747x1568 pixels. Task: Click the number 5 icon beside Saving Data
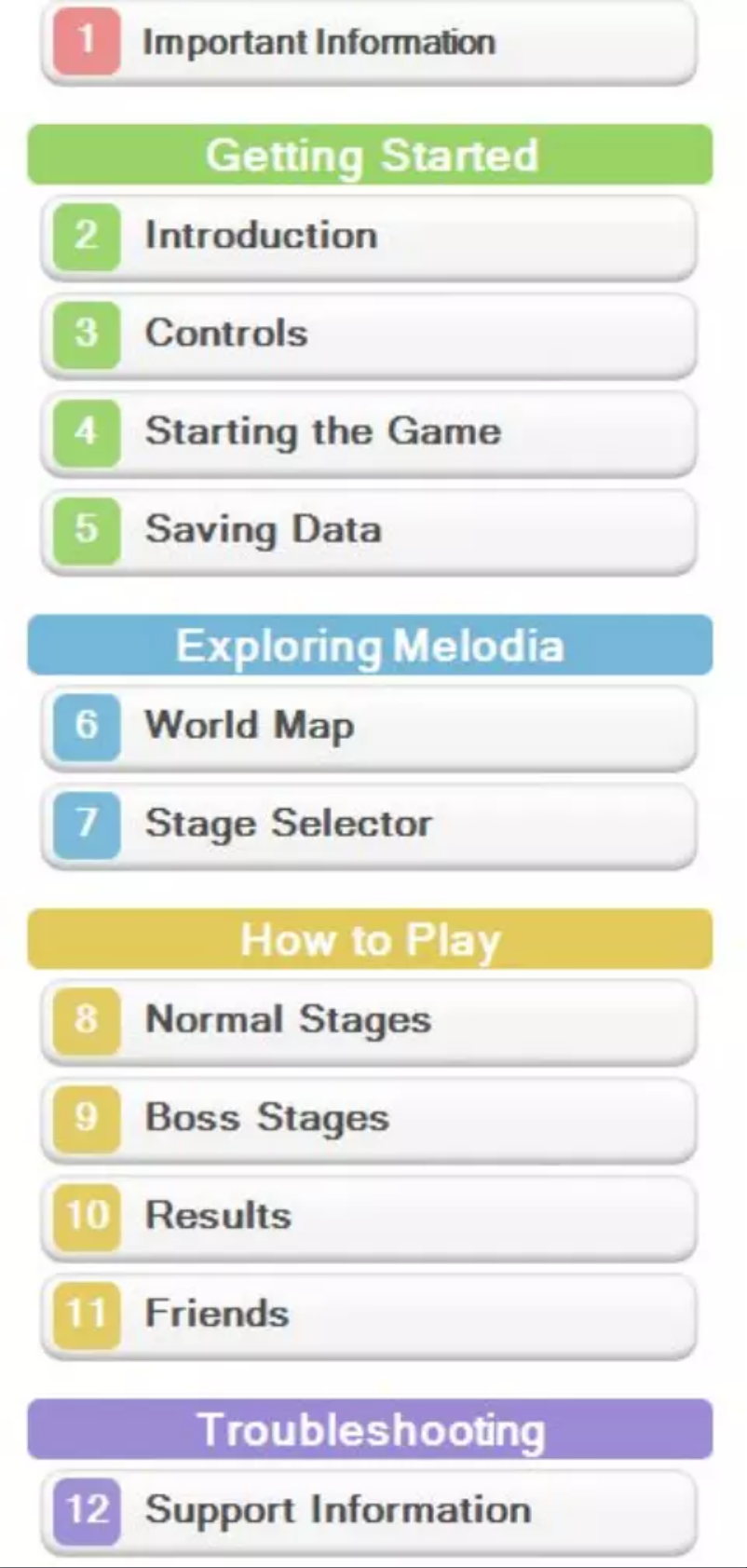pos(87,529)
